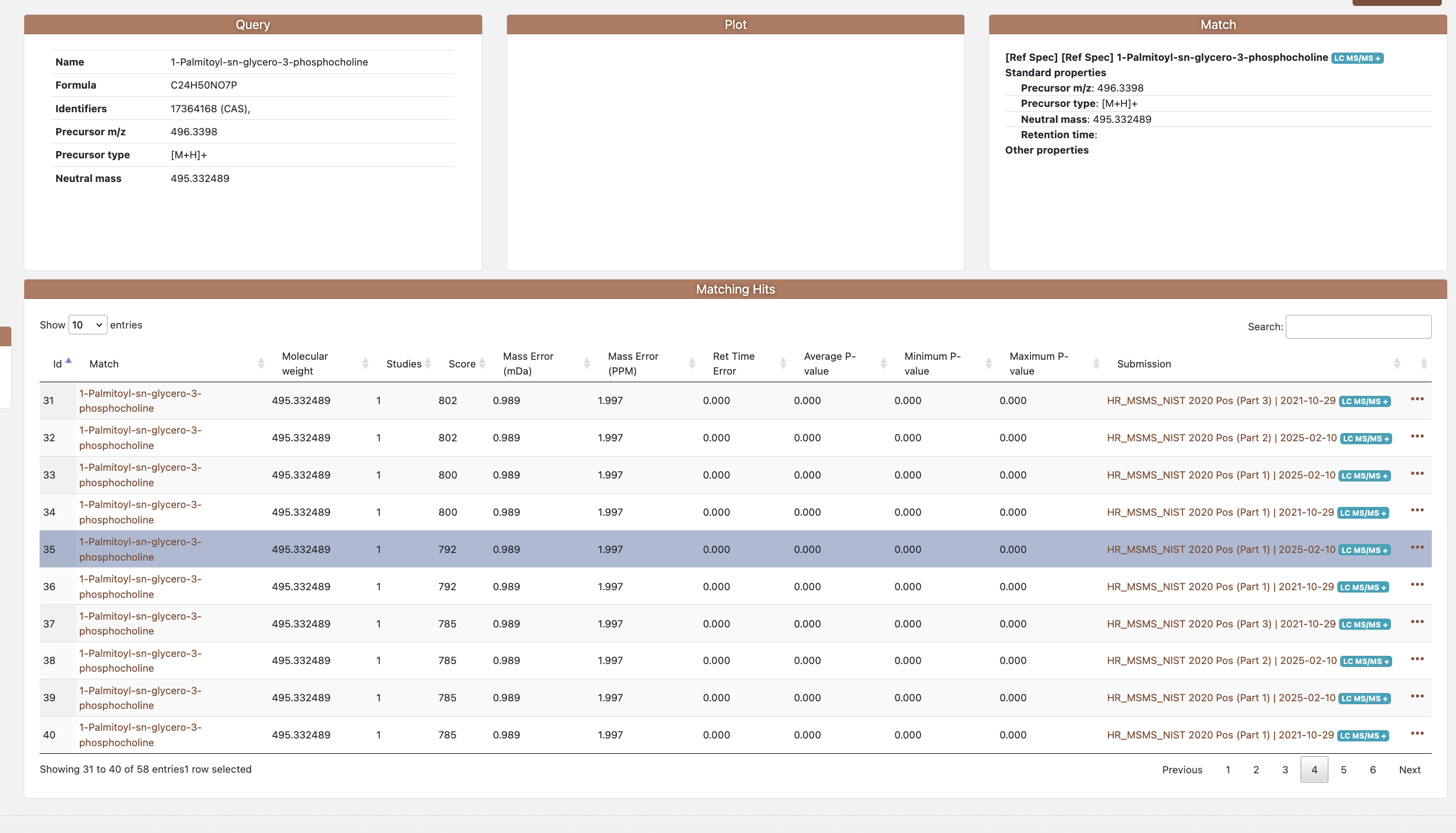Go to results page 5
Screen dimensions: 1456x833
click(1343, 770)
